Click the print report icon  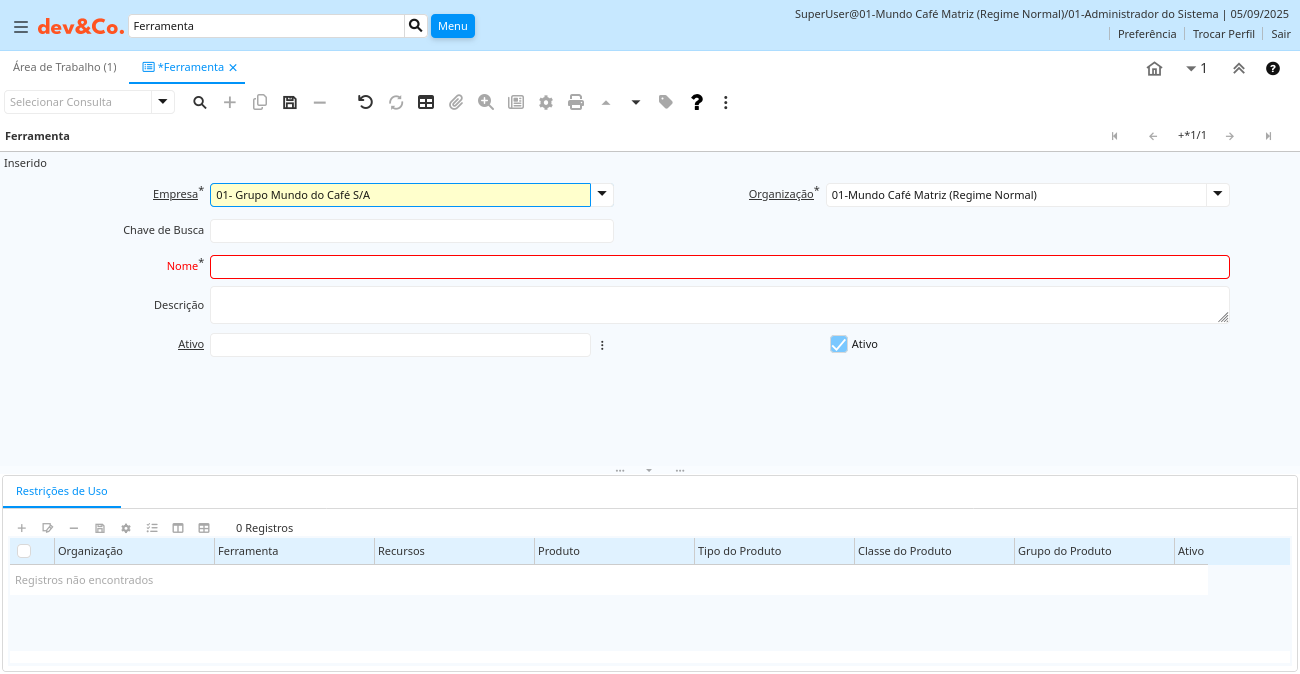[576, 102]
